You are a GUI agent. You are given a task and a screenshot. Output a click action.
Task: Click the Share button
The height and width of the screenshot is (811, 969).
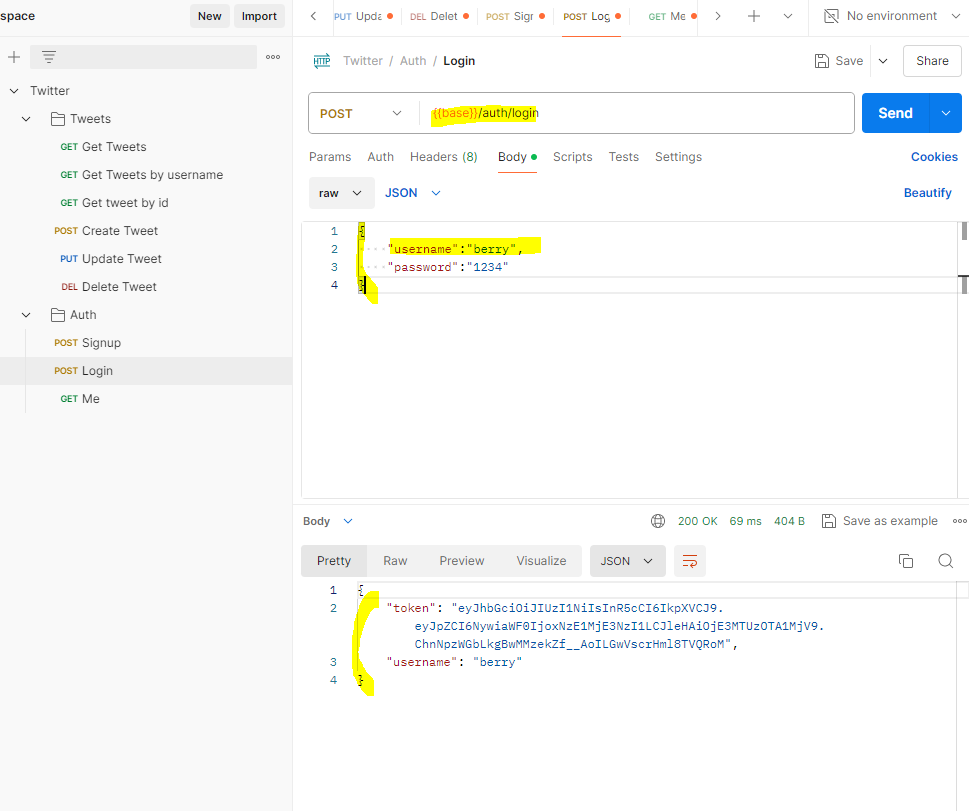pyautogui.click(x=932, y=61)
